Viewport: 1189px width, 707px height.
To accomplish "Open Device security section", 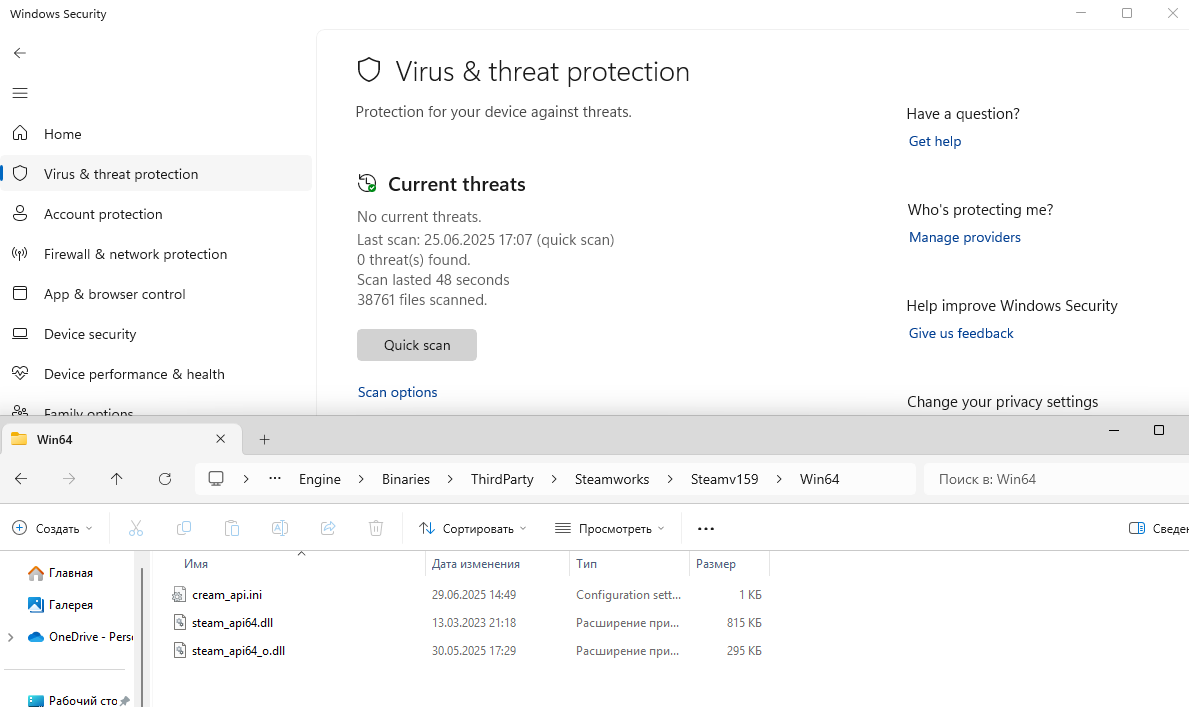I will pyautogui.click(x=155, y=335).
